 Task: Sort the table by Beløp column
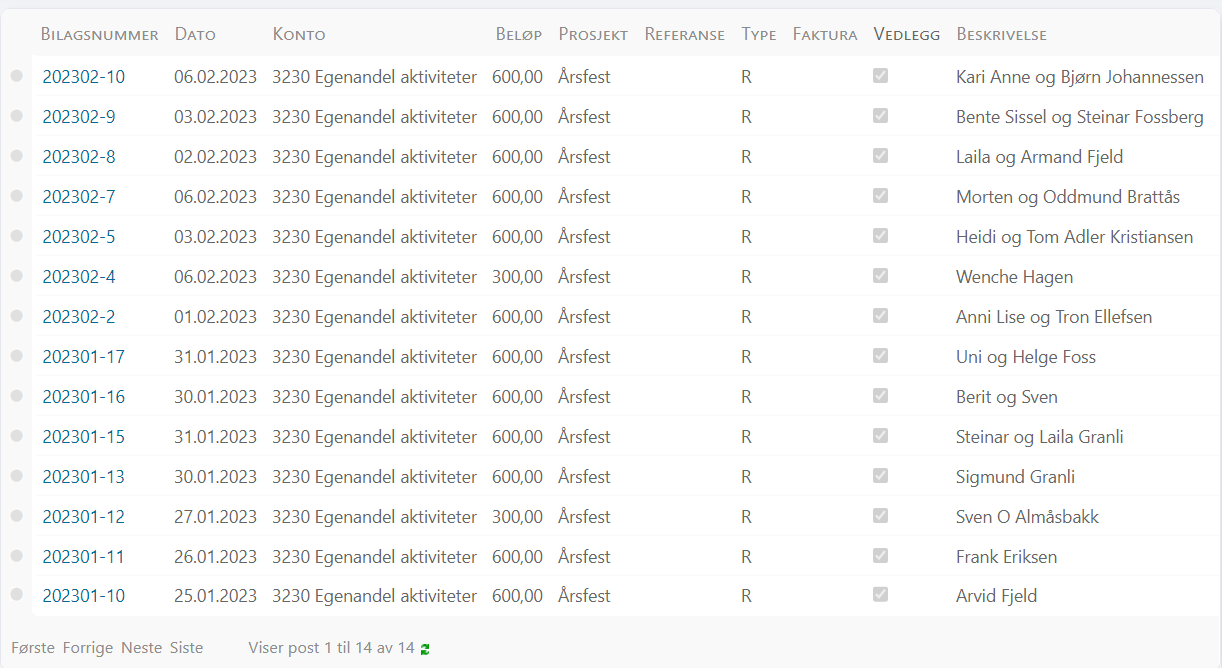(x=518, y=35)
